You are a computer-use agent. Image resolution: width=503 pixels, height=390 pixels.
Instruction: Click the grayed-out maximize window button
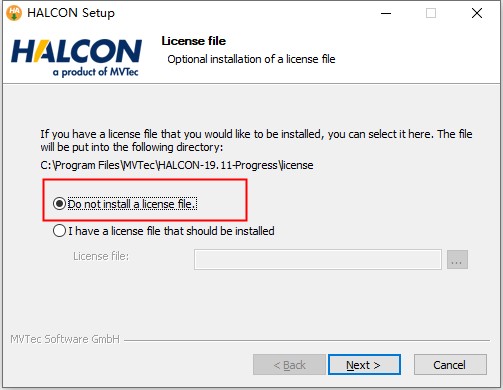tap(431, 13)
